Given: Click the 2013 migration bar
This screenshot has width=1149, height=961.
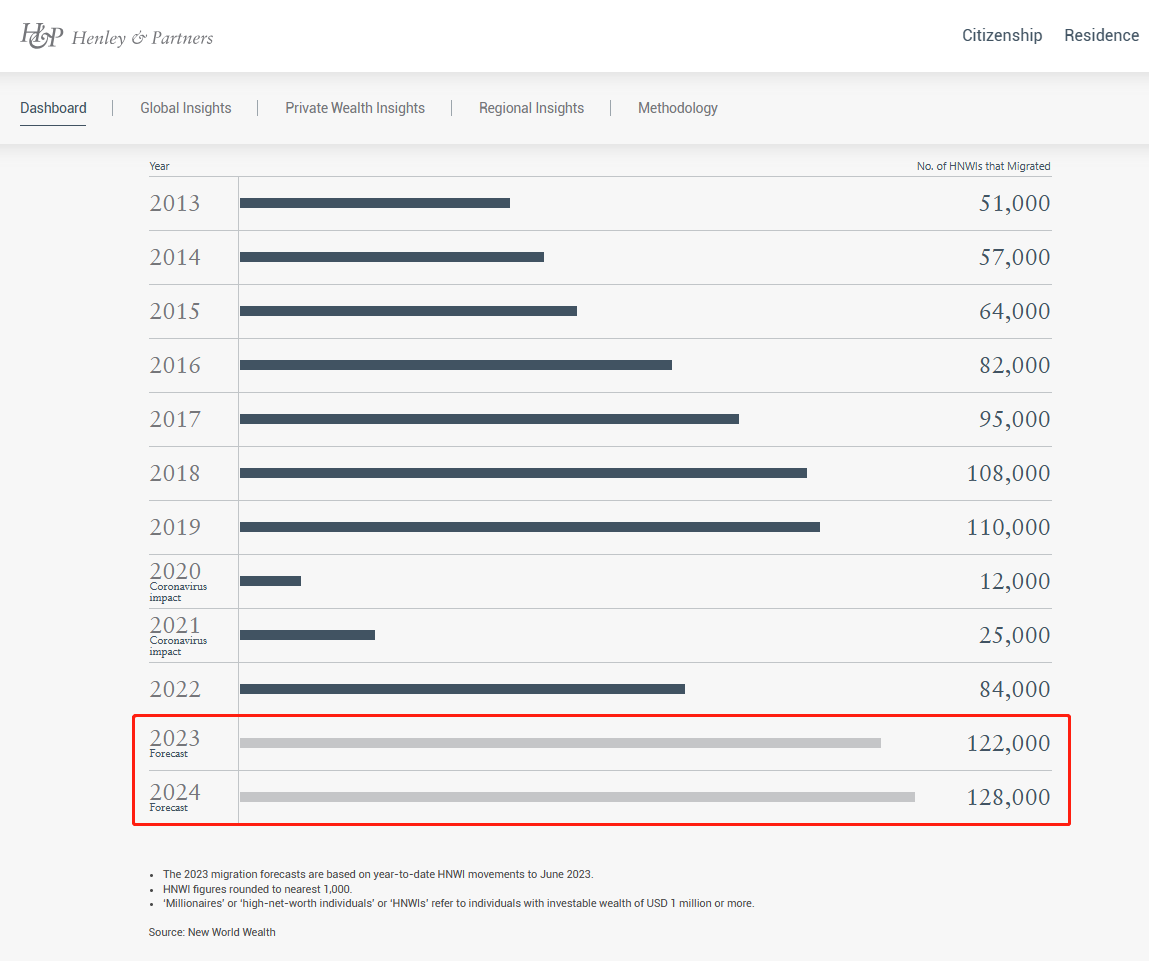Looking at the screenshot, I should [x=375, y=203].
